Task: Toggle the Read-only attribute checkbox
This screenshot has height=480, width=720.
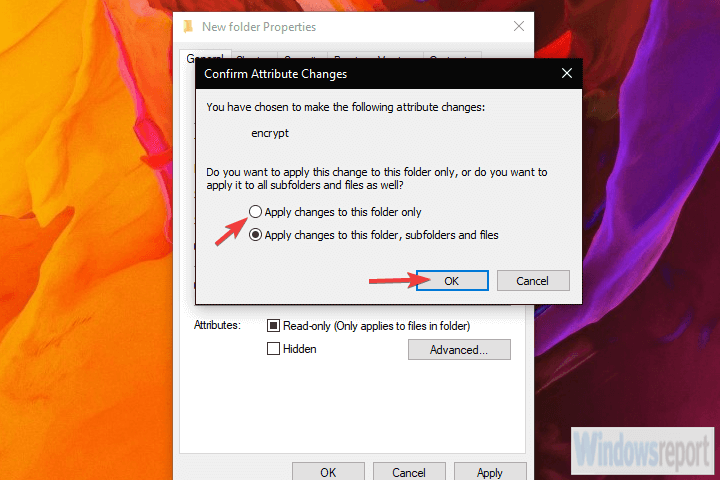Action: [273, 326]
